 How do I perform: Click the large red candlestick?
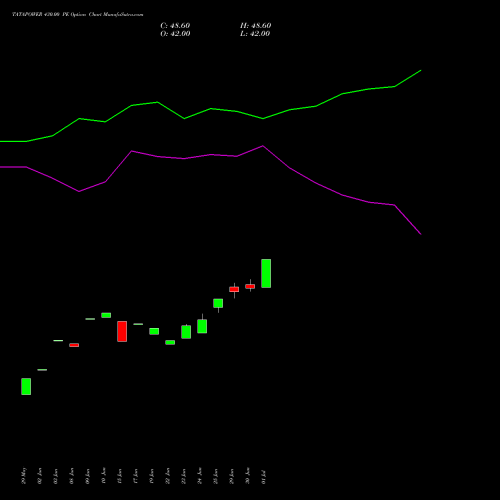[122, 331]
